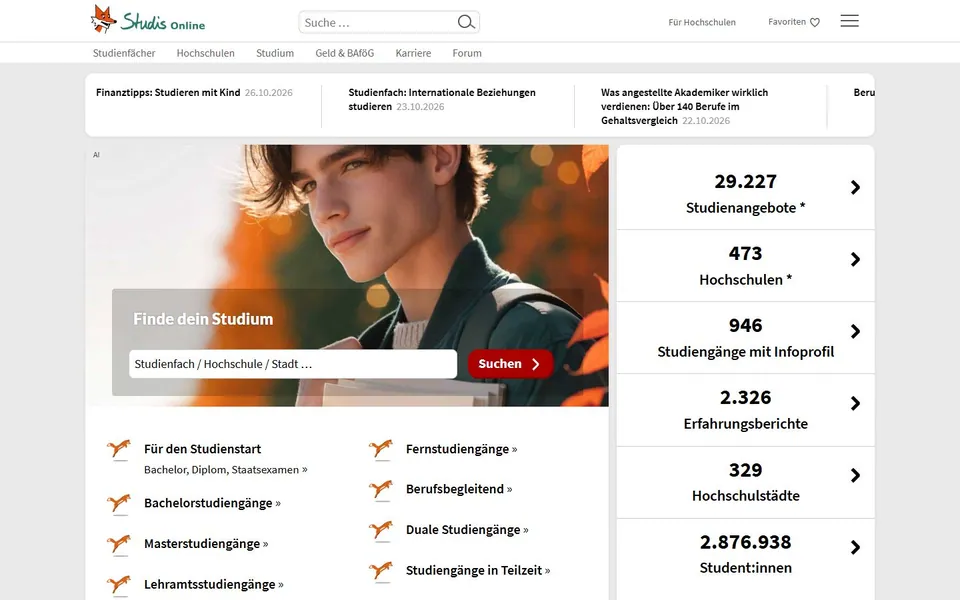The image size is (960, 600).
Task: Click the red Suchen button
Action: (510, 364)
